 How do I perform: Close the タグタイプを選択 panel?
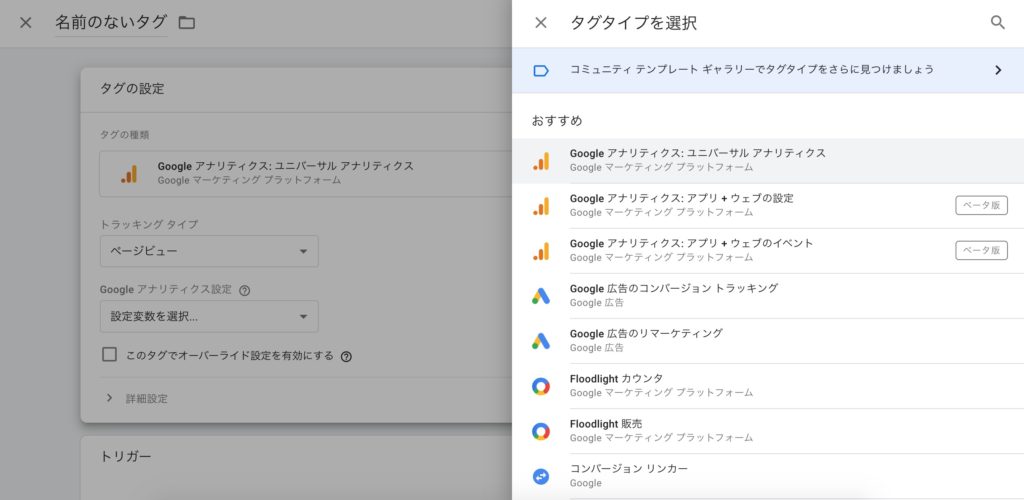541,22
